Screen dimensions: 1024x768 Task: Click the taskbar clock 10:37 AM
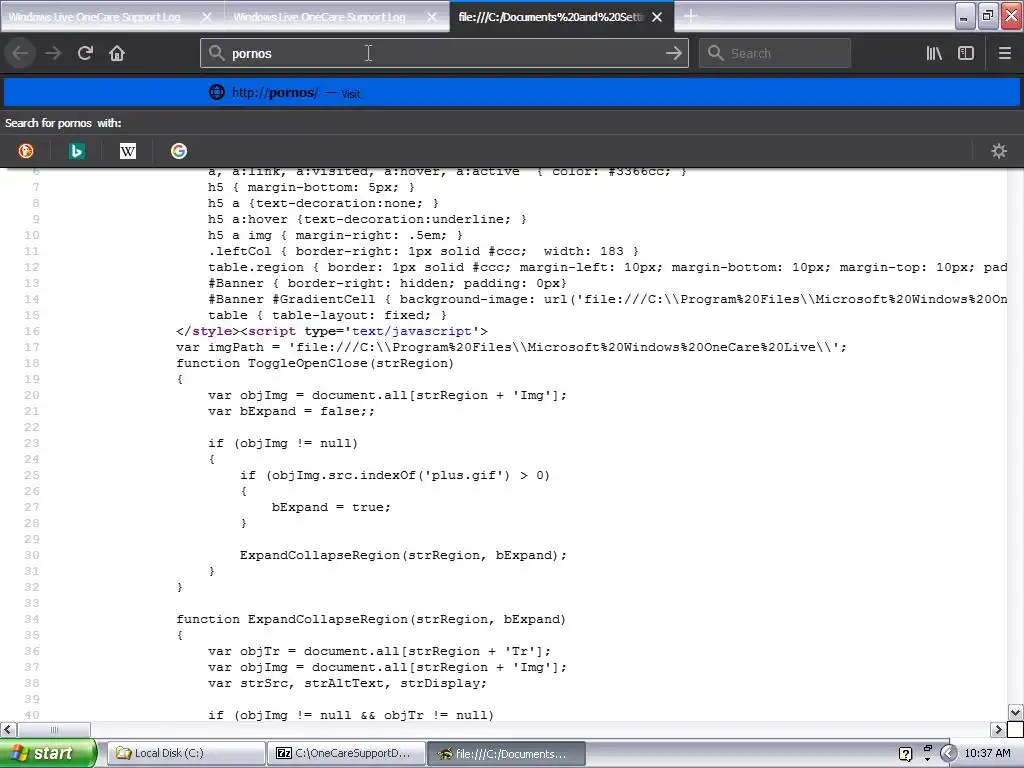[x=987, y=753]
